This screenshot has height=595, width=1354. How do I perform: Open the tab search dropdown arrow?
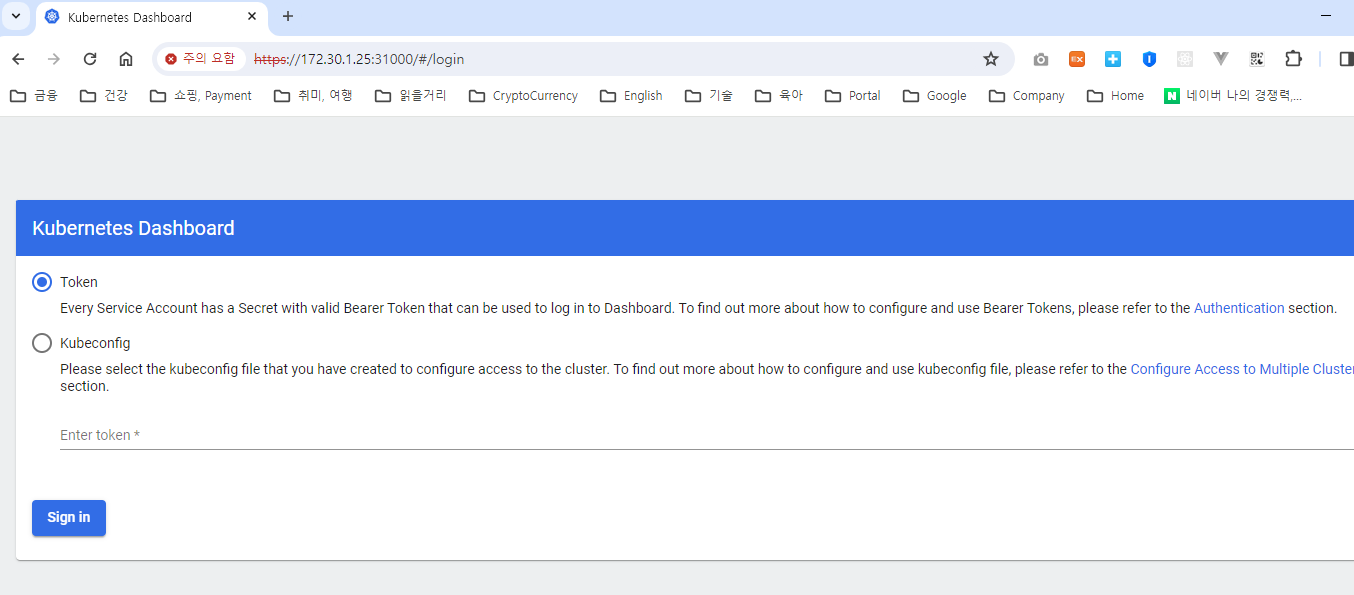16,17
